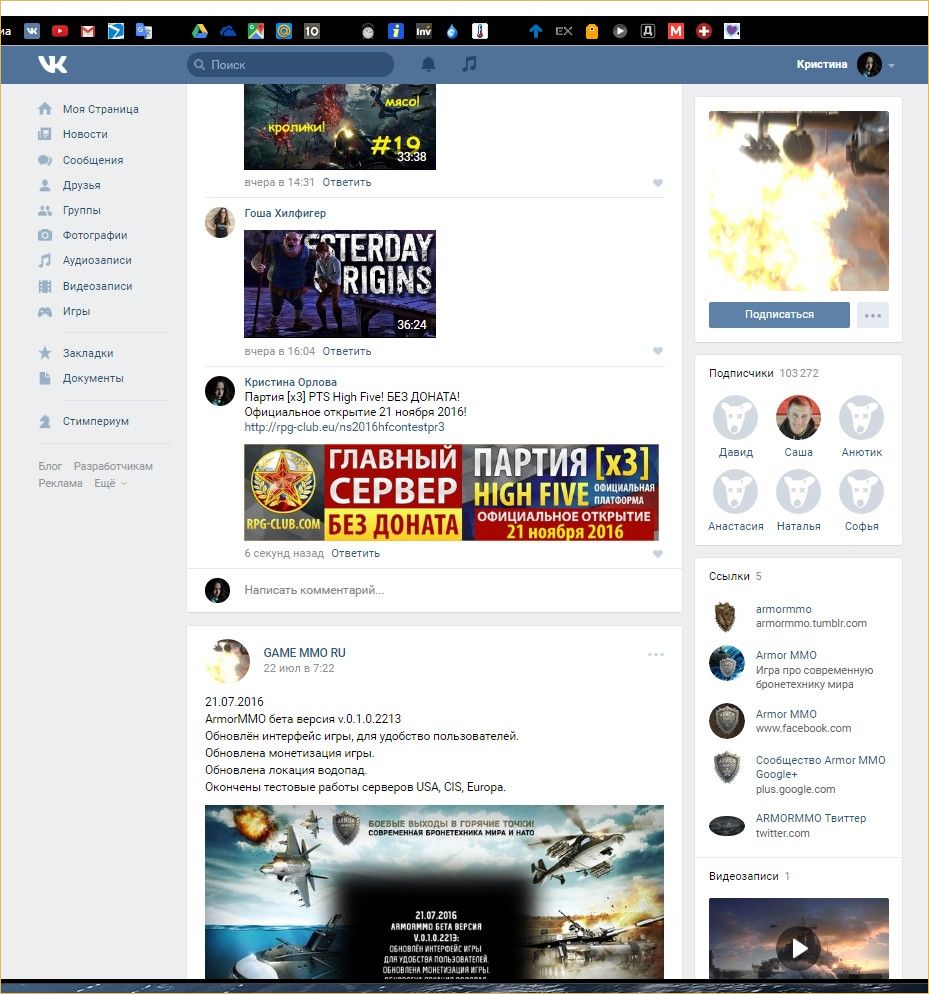Viewport: 929px width, 994px height.
Task: Play the Yesterday Origins video thumbnail
Action: 340,284
